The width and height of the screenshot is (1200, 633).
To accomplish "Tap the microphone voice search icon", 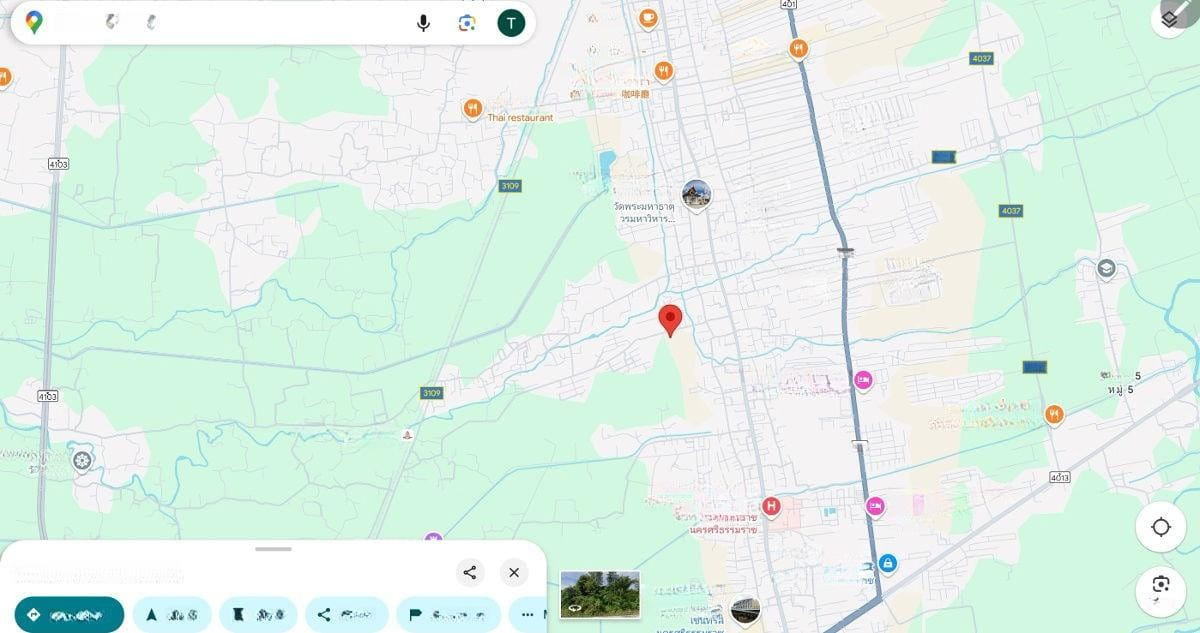I will pos(423,23).
